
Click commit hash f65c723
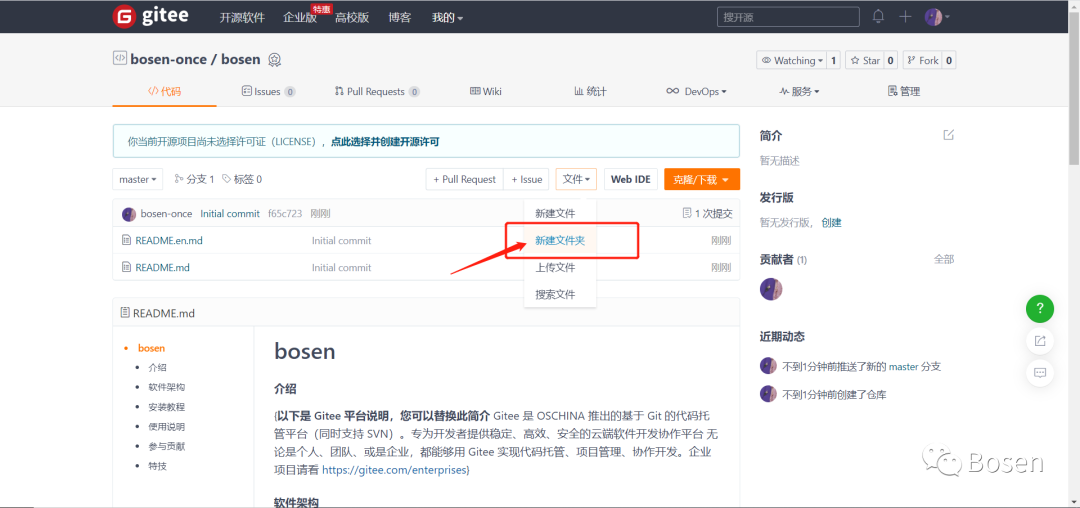tap(285, 213)
